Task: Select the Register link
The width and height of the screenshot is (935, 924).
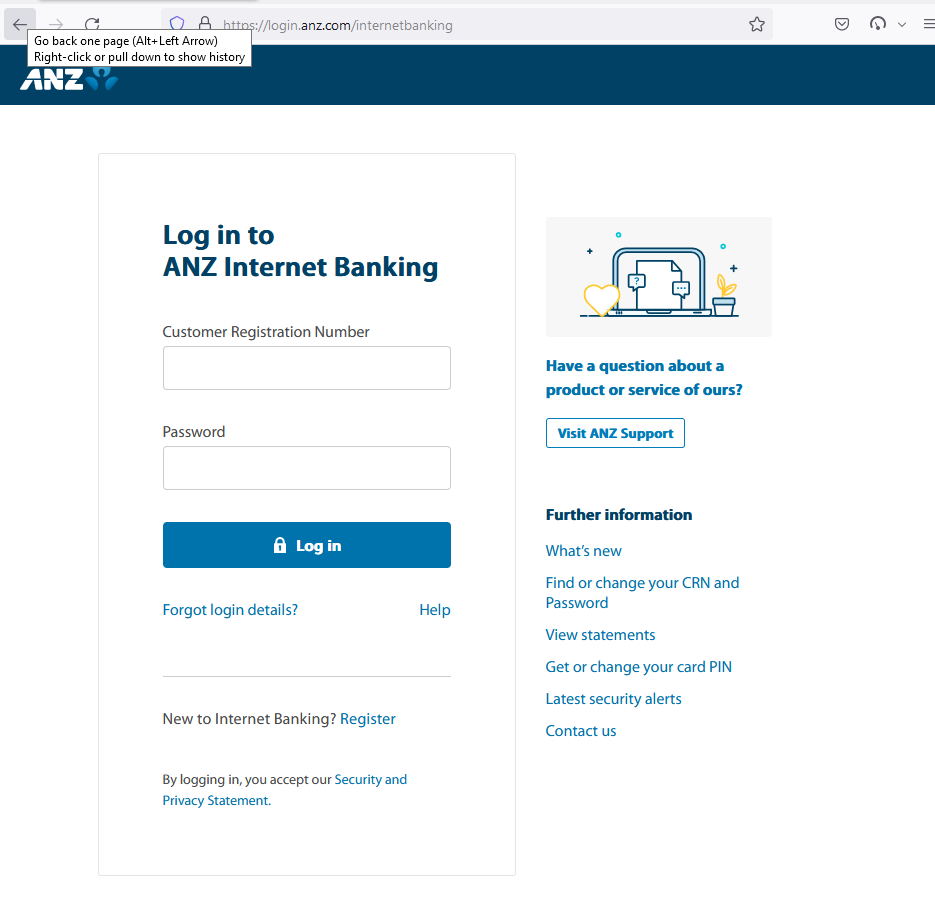Action: pos(368,718)
